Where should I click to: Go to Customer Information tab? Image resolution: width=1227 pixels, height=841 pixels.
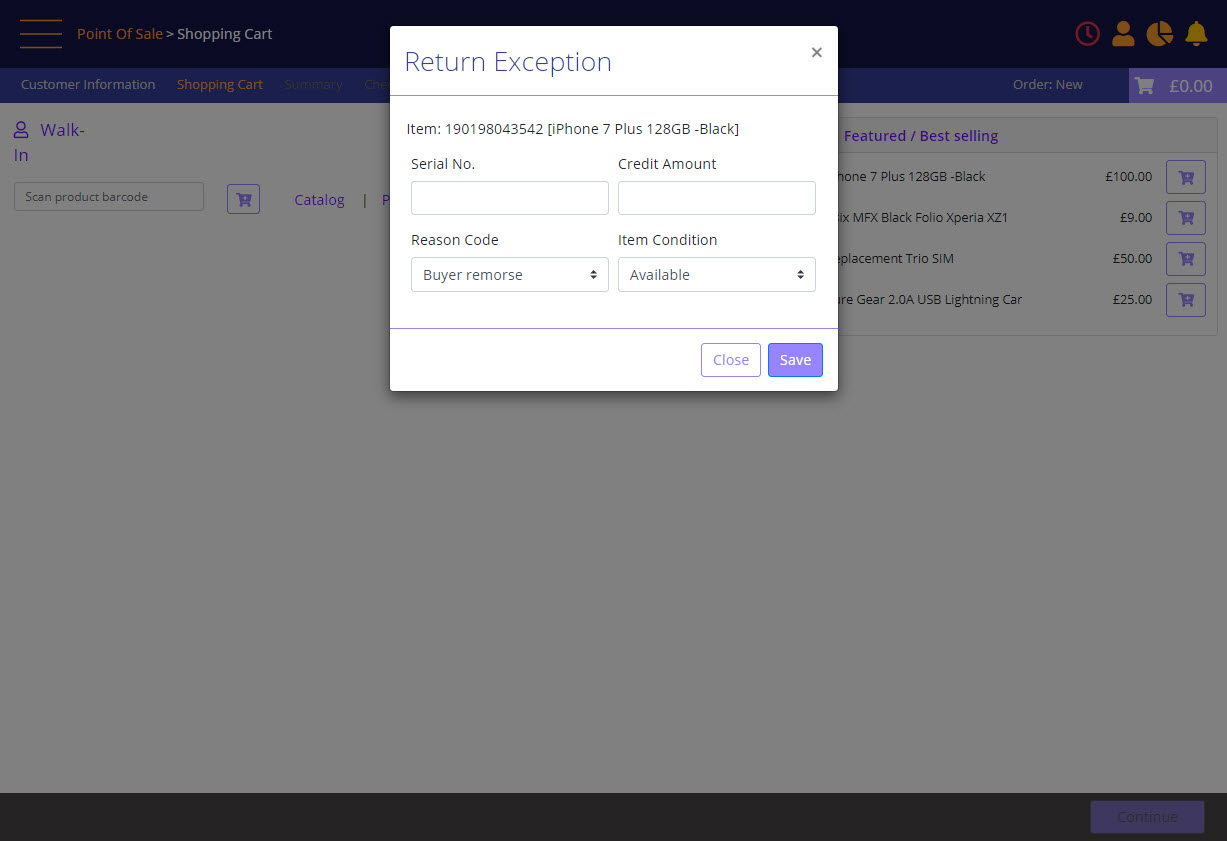[88, 85]
